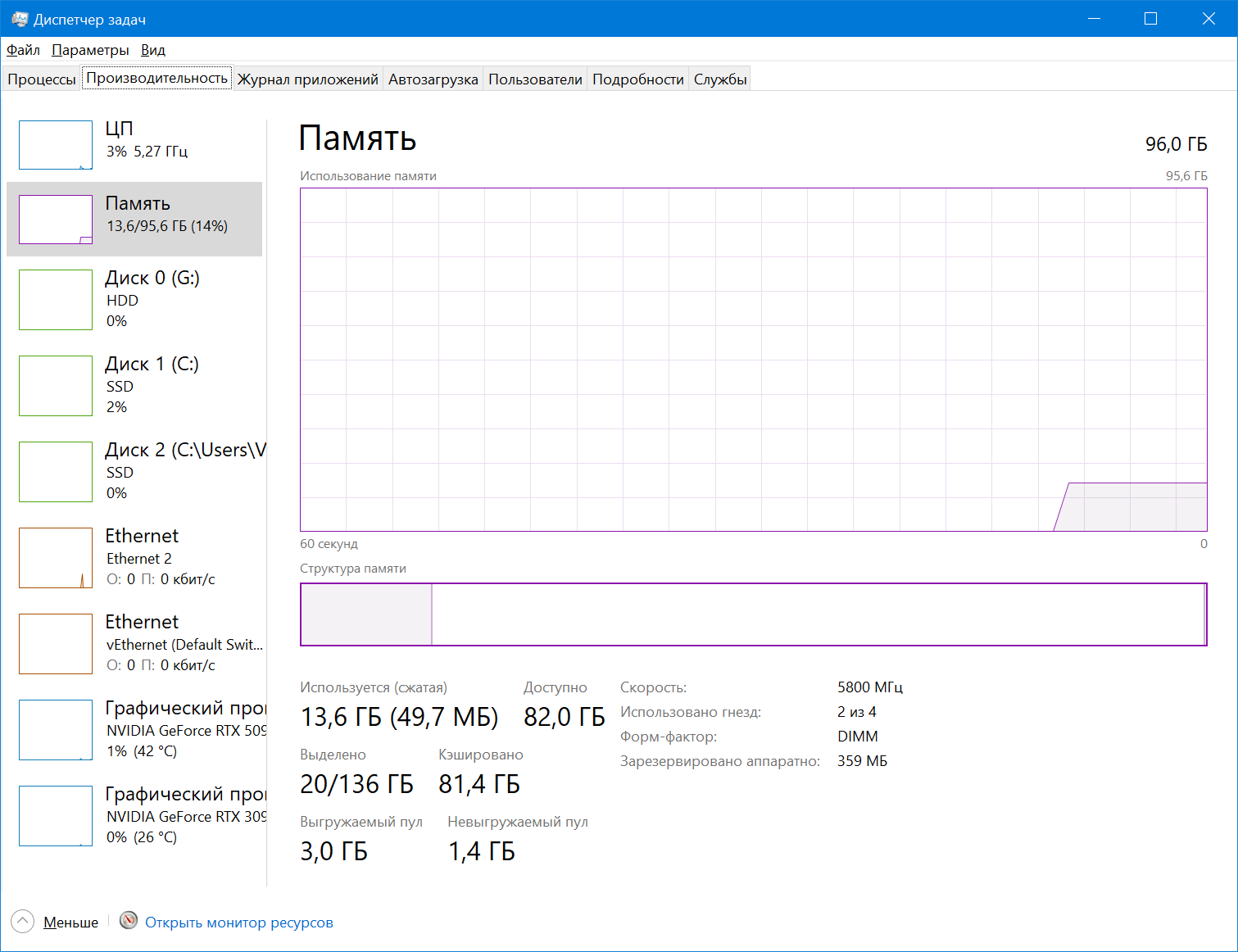The image size is (1238, 952).
Task: Click the memory usage history graph
Action: coord(754,360)
